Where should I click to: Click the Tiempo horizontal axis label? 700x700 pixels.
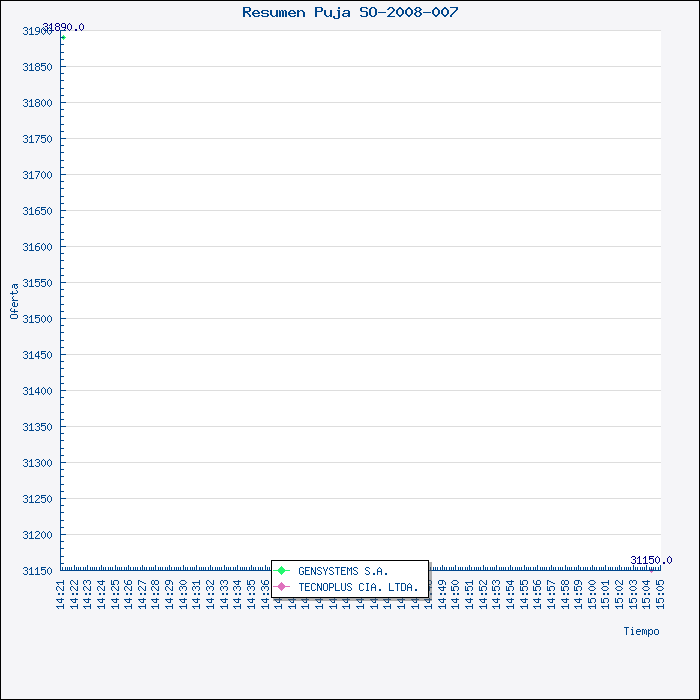[x=641, y=631]
